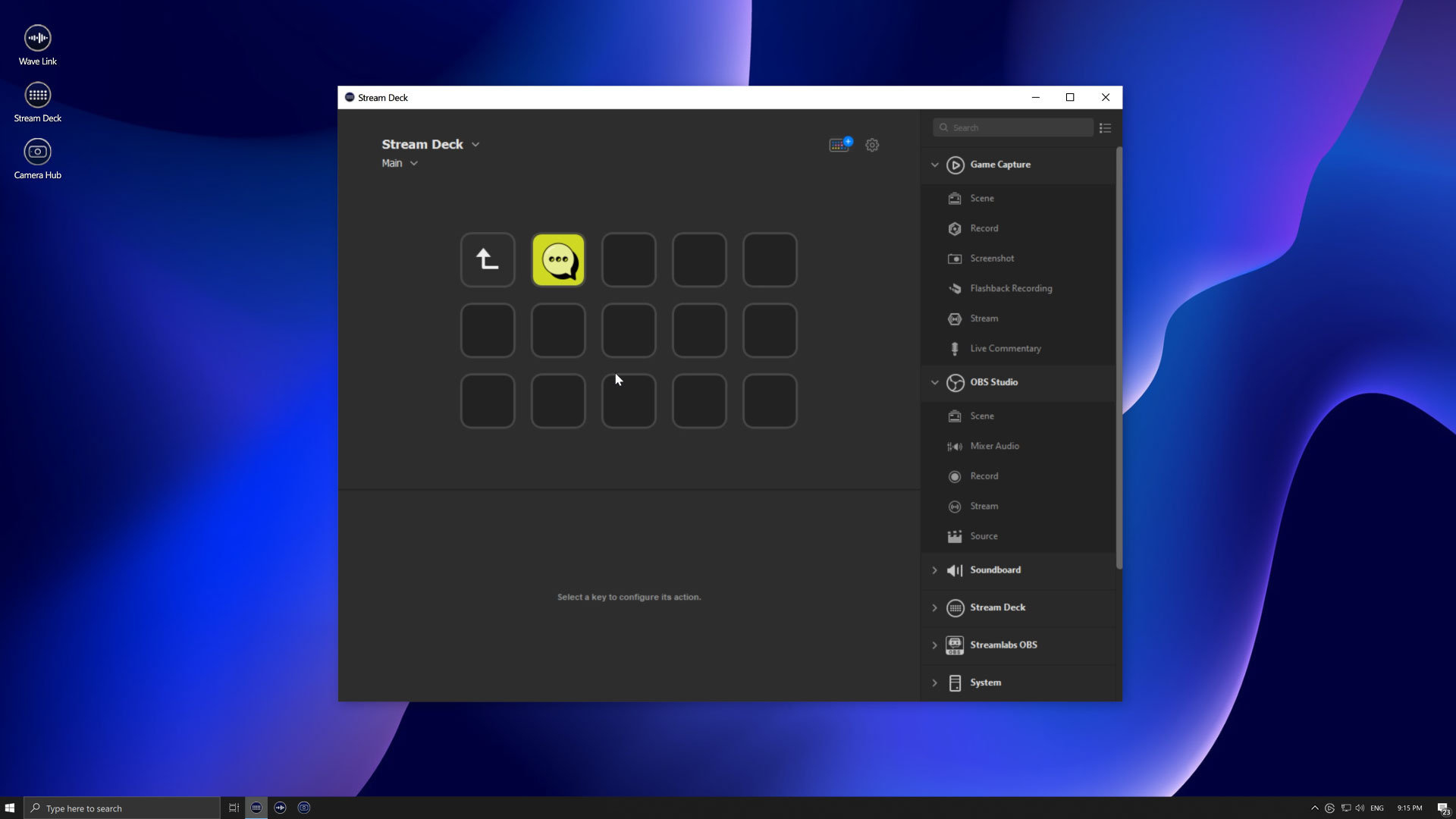The height and width of the screenshot is (819, 1456).
Task: Show hidden system tray icons
Action: tap(1315, 808)
